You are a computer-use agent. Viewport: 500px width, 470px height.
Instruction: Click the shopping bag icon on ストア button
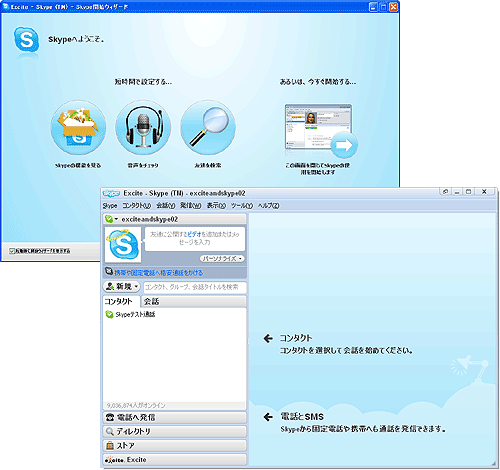pos(110,445)
